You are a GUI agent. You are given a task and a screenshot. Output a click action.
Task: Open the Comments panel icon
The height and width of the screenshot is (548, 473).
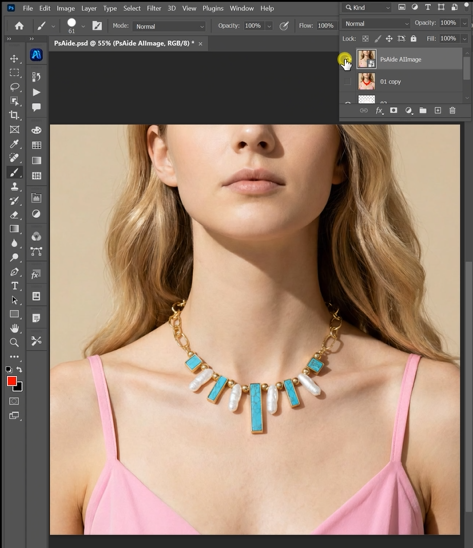36,107
